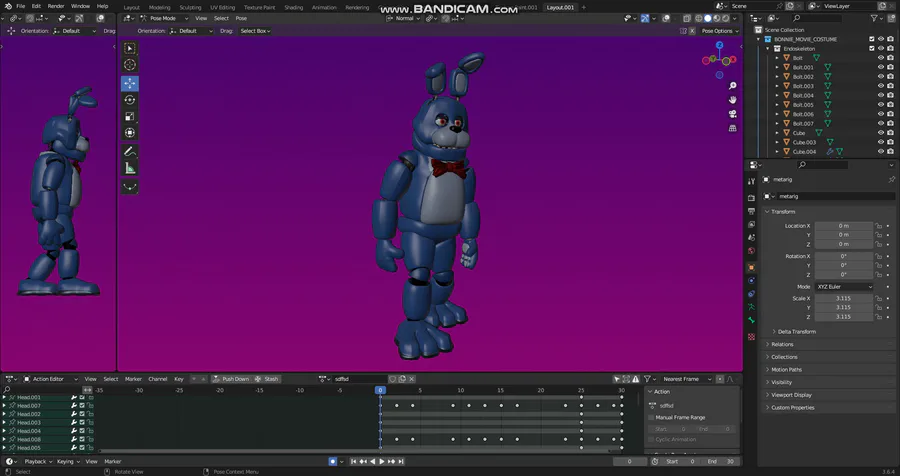Expand the Head.003 channel

pos(5,423)
